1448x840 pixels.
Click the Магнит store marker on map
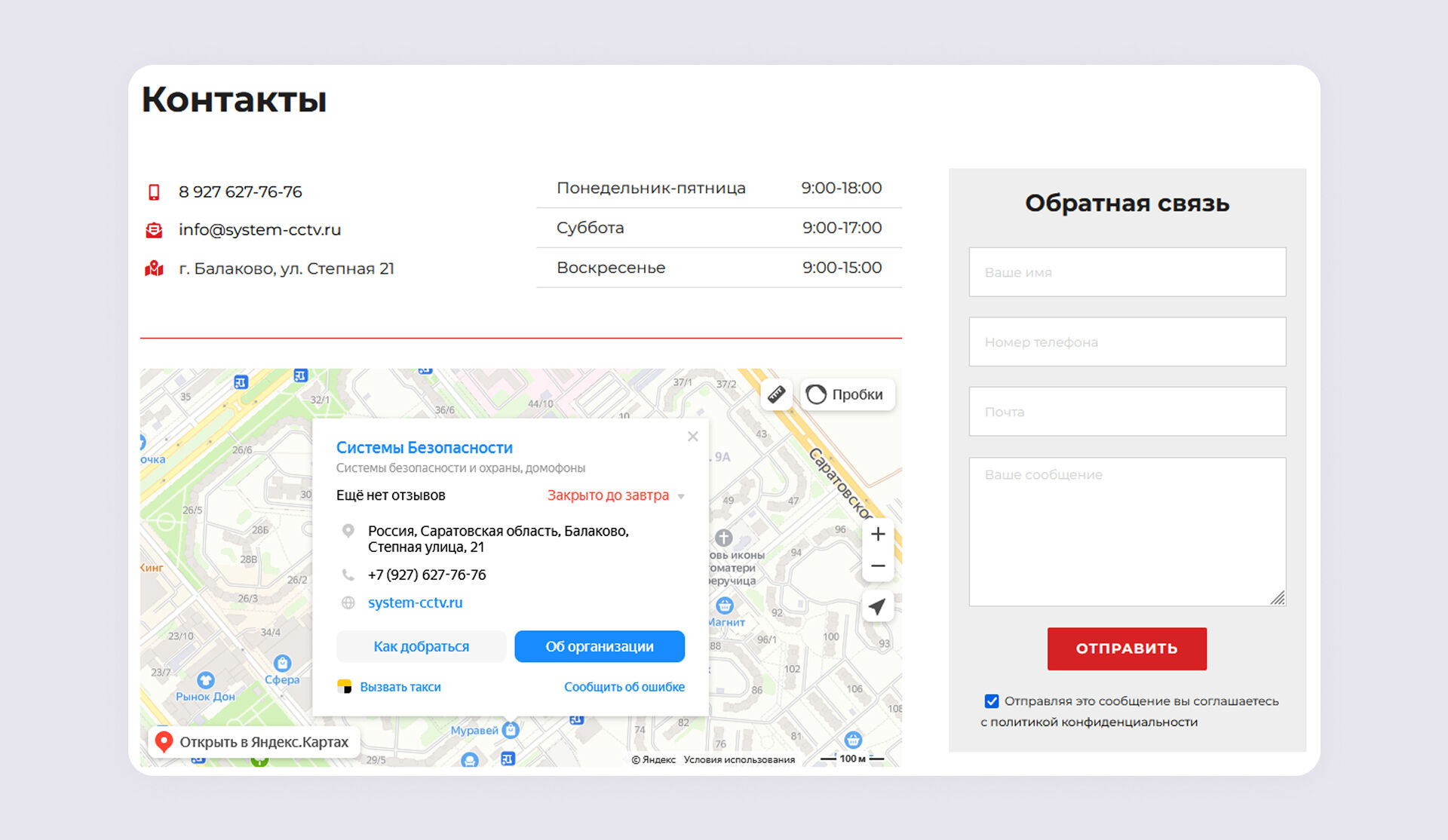725,605
